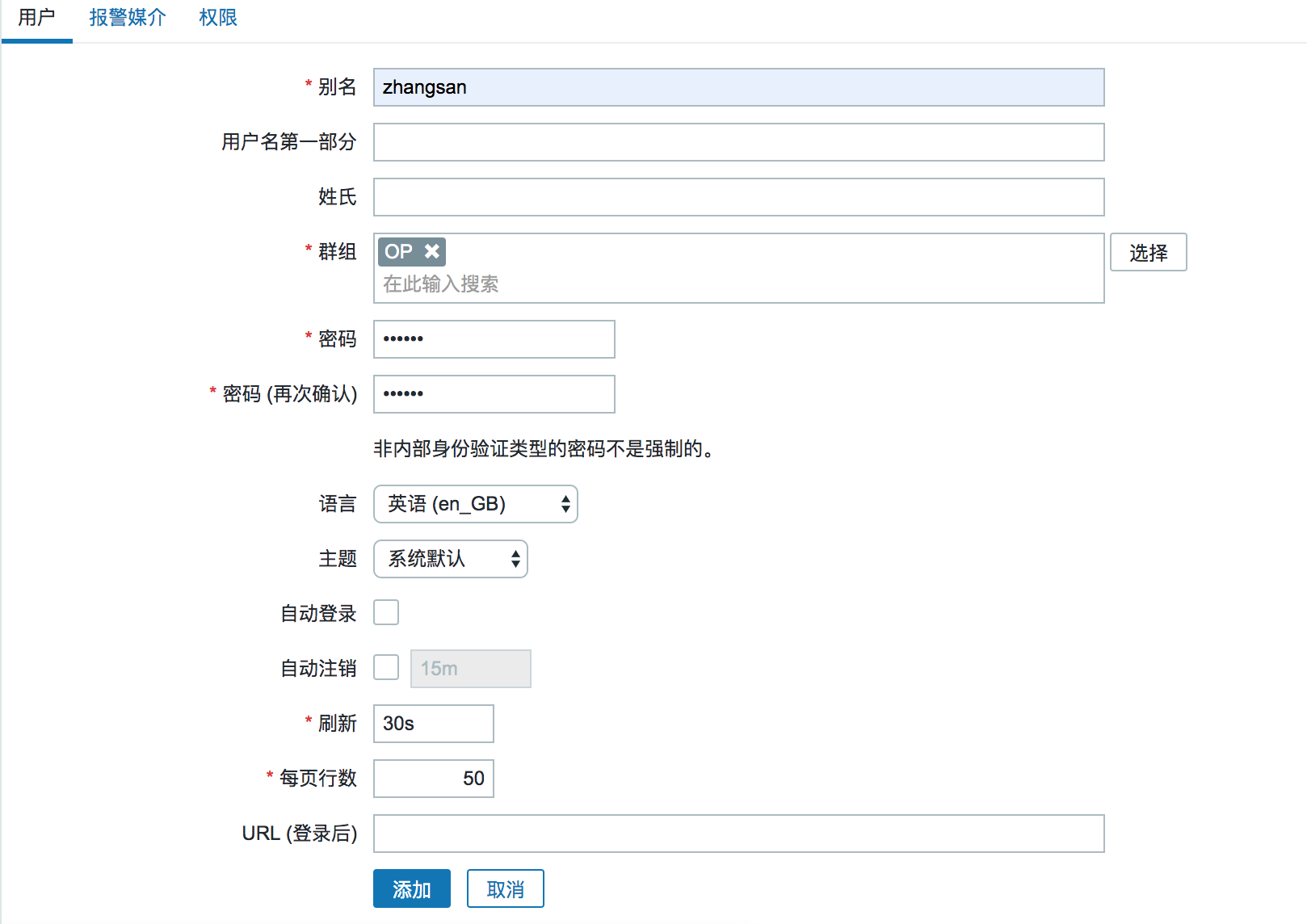
Task: Remove the OP group tag
Action: 432,251
